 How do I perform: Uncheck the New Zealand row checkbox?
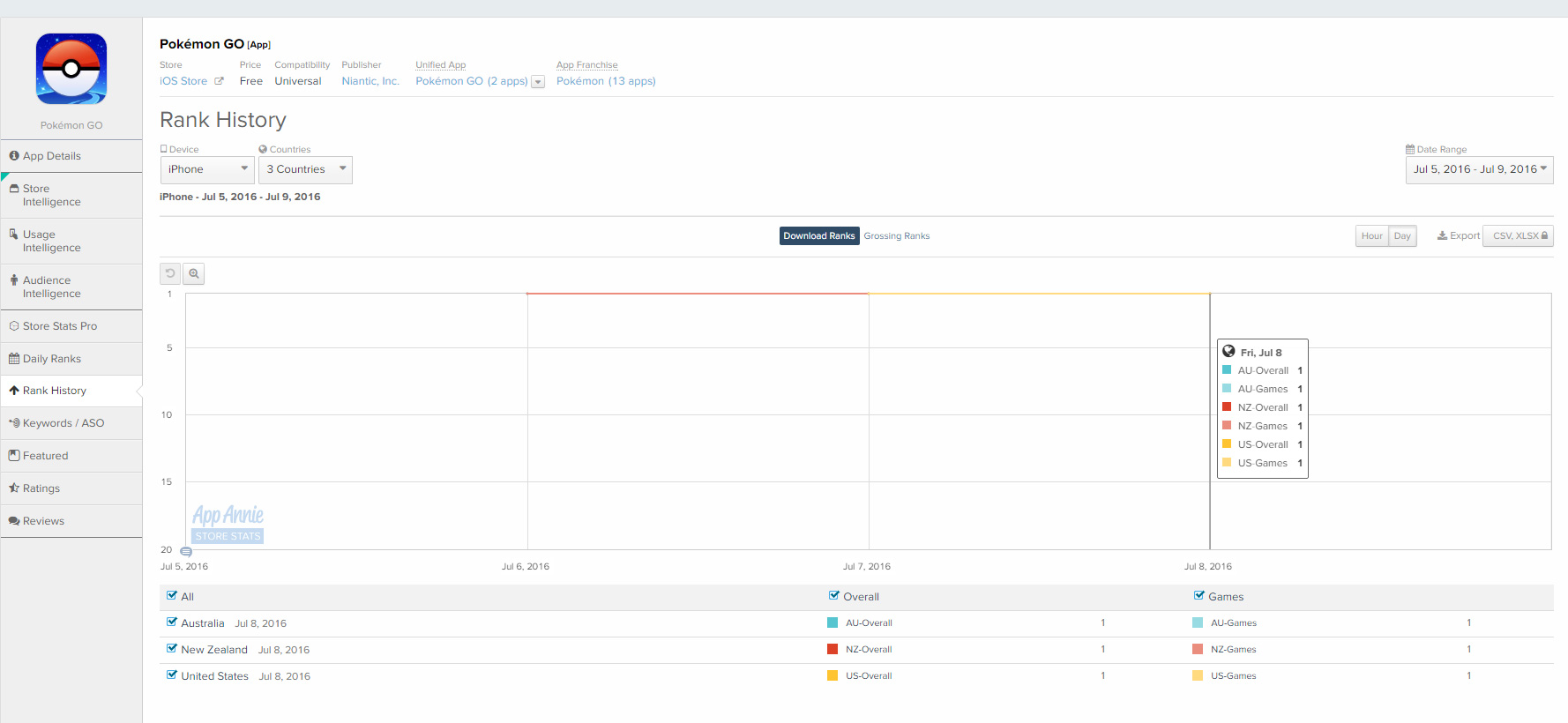pyautogui.click(x=172, y=649)
